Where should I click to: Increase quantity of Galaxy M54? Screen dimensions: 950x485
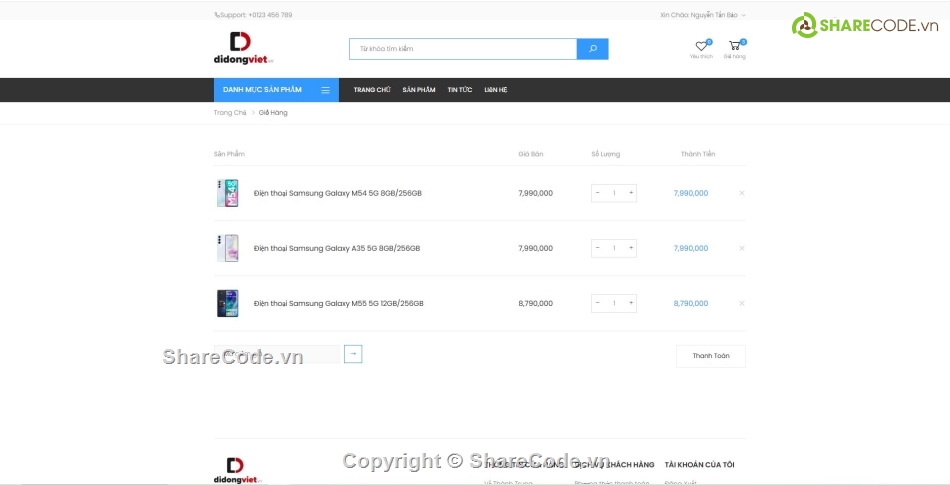[631, 193]
